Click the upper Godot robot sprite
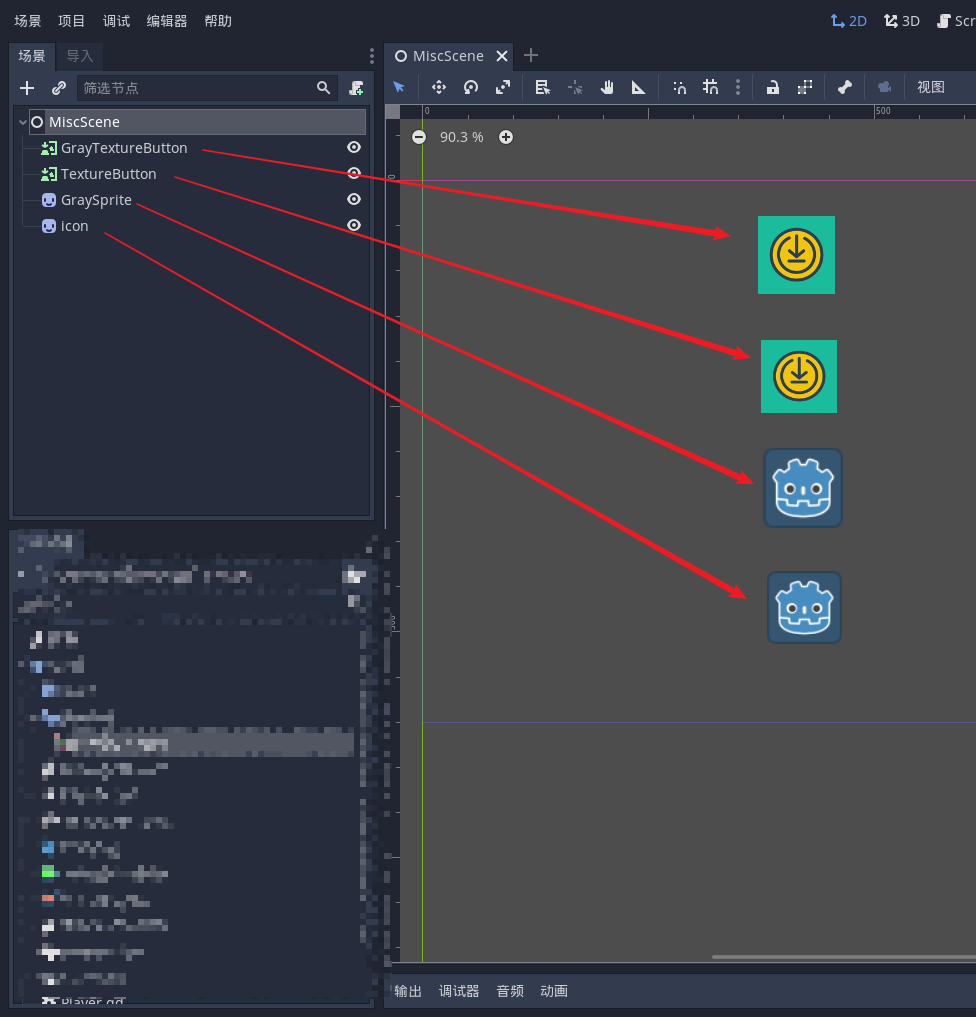The image size is (976, 1017). pyautogui.click(x=803, y=488)
